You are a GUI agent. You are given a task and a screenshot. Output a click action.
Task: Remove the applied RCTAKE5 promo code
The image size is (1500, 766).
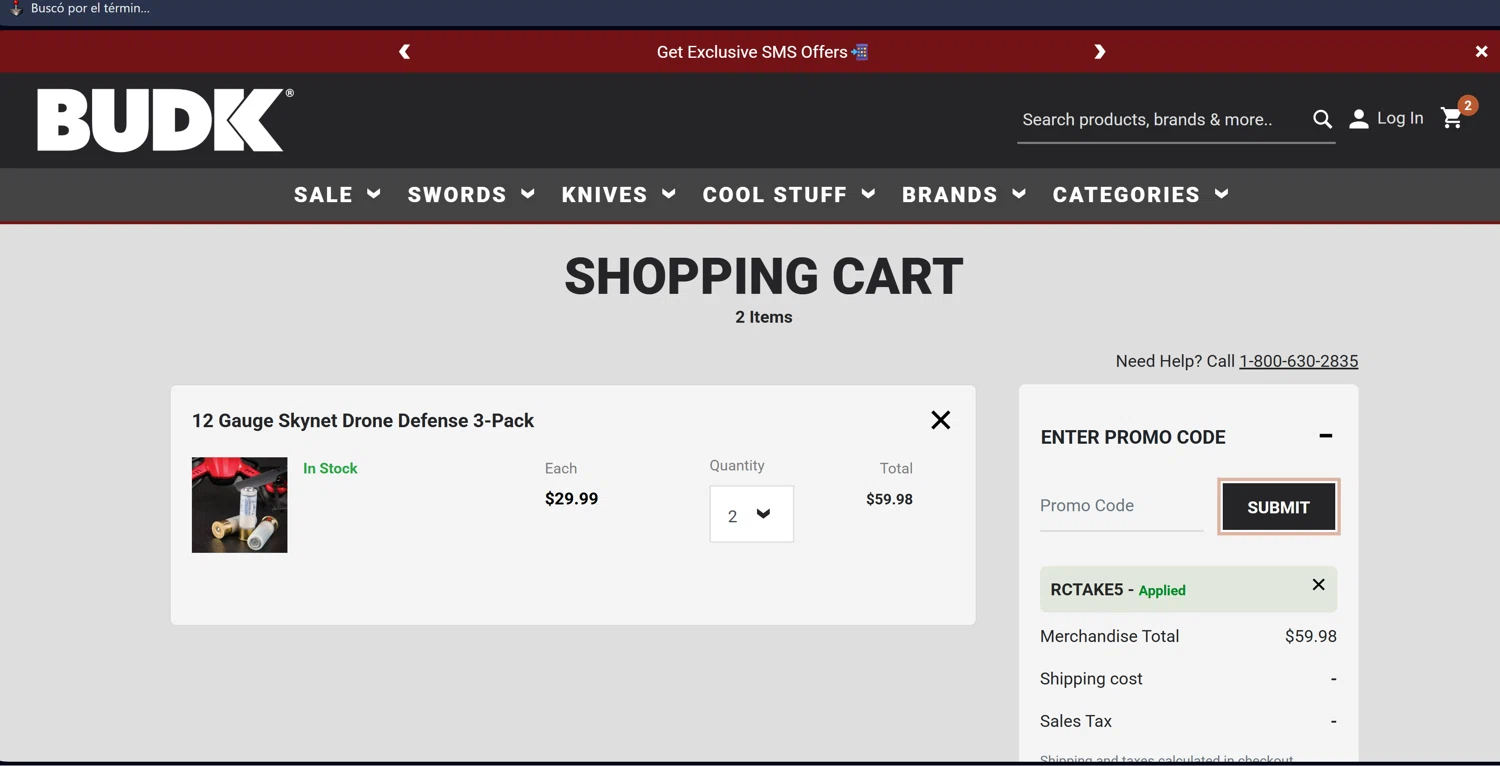(1318, 585)
